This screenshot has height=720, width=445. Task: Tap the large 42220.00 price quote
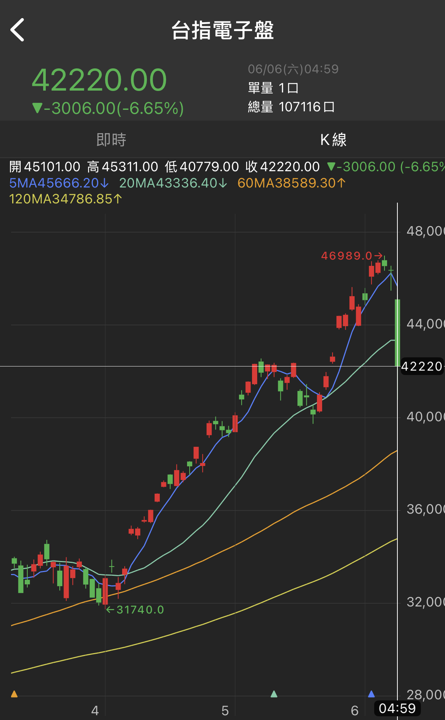tap(99, 80)
